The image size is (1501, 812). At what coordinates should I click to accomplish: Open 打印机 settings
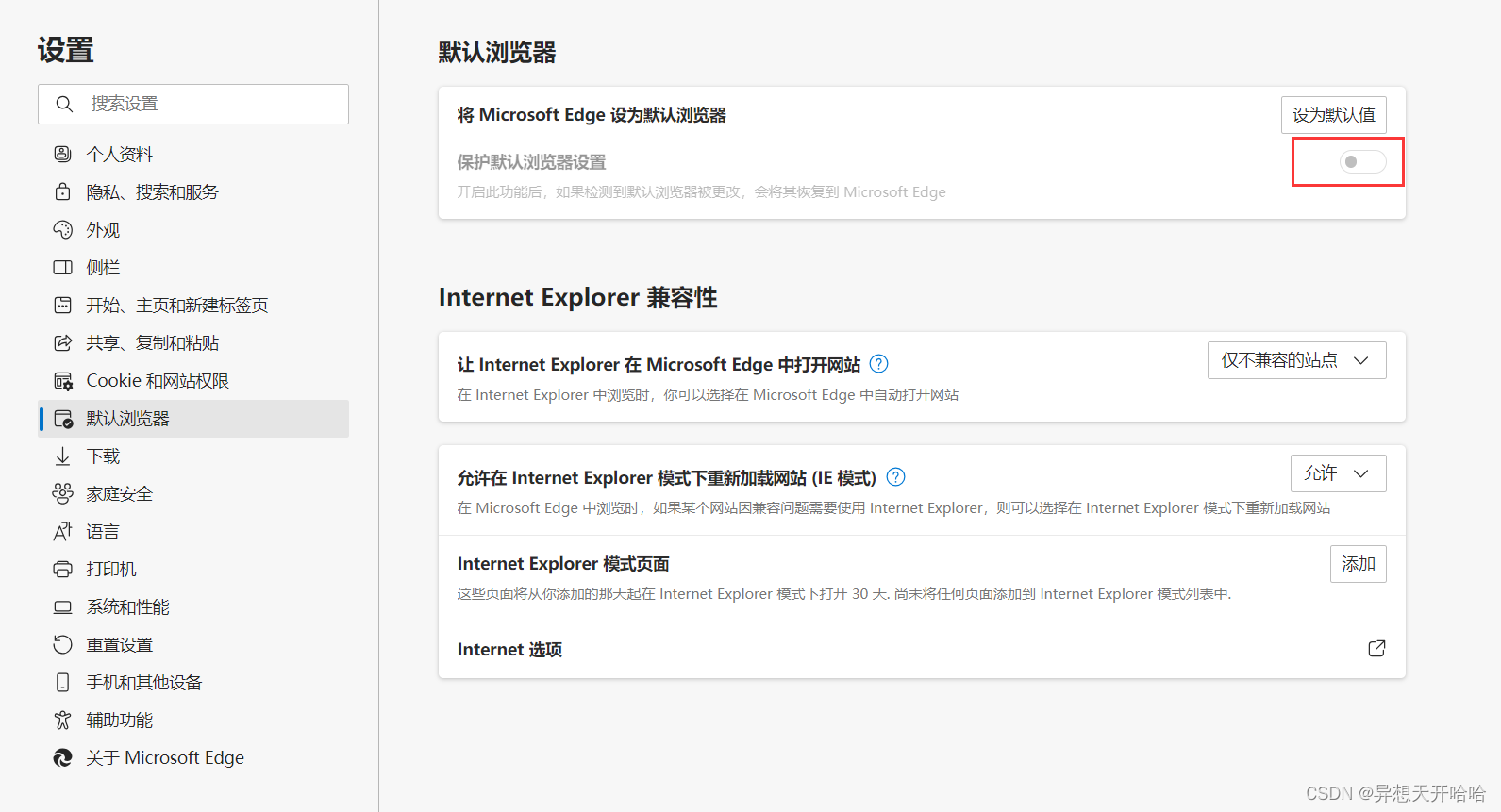click(193, 569)
